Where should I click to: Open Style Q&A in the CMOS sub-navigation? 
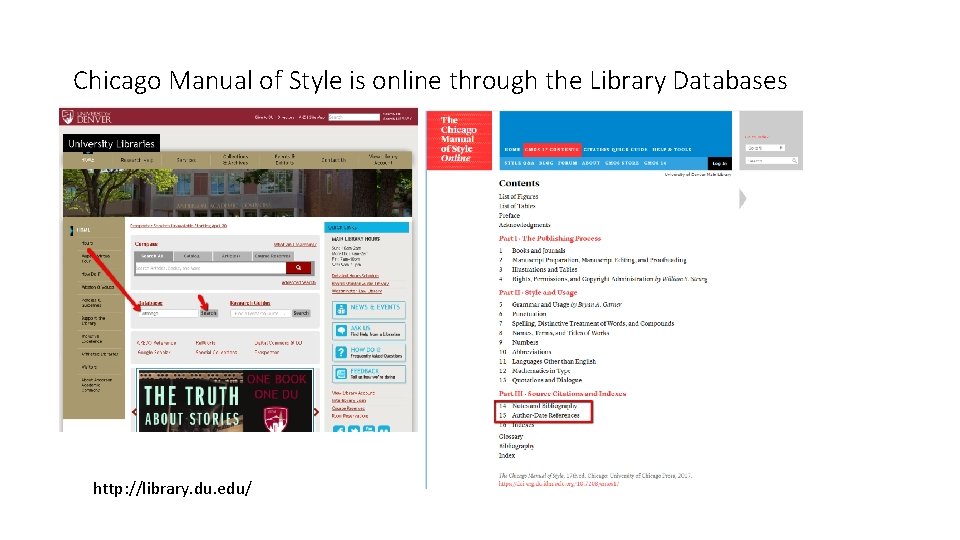[519, 163]
